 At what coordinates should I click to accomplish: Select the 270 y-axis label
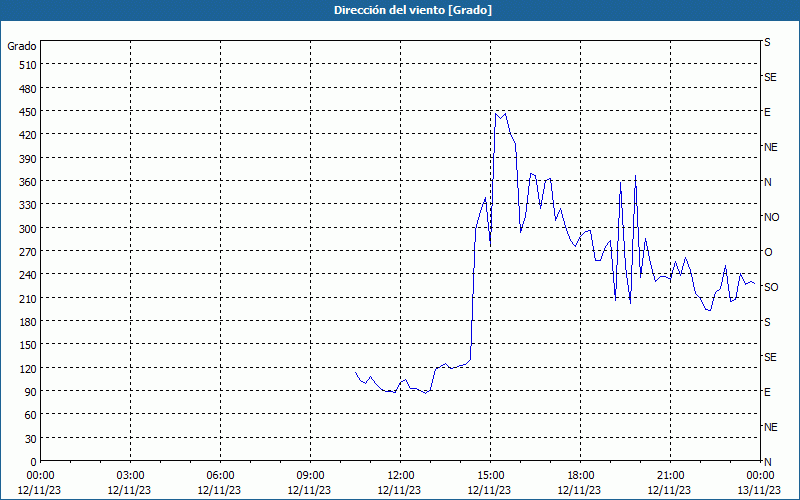[x=28, y=252]
